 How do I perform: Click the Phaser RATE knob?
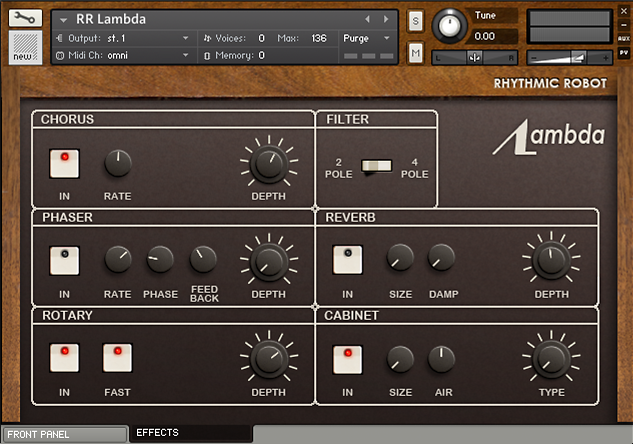118,260
